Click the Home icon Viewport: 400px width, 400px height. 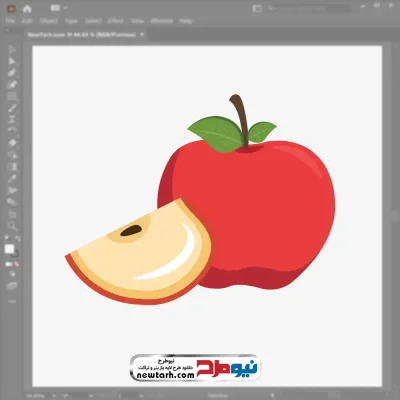click(x=27, y=9)
